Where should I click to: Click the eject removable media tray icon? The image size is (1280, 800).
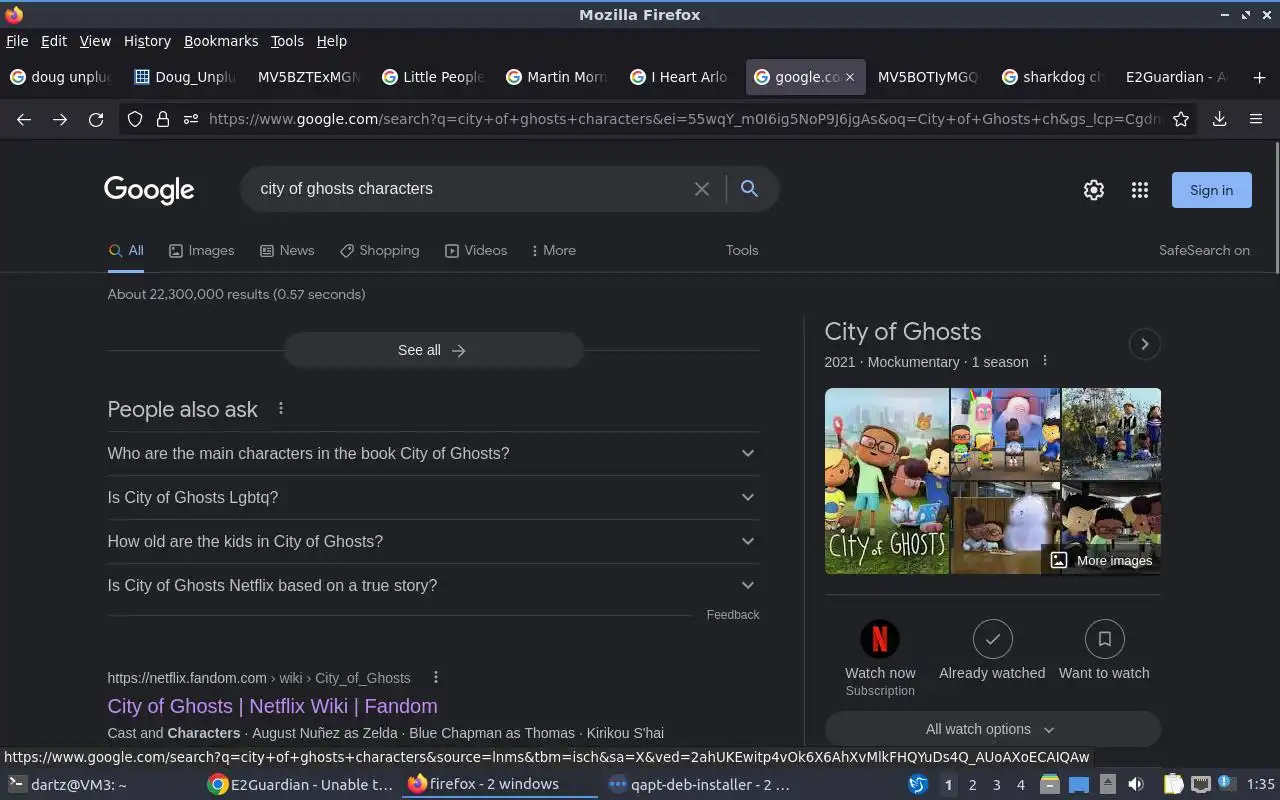(1107, 785)
